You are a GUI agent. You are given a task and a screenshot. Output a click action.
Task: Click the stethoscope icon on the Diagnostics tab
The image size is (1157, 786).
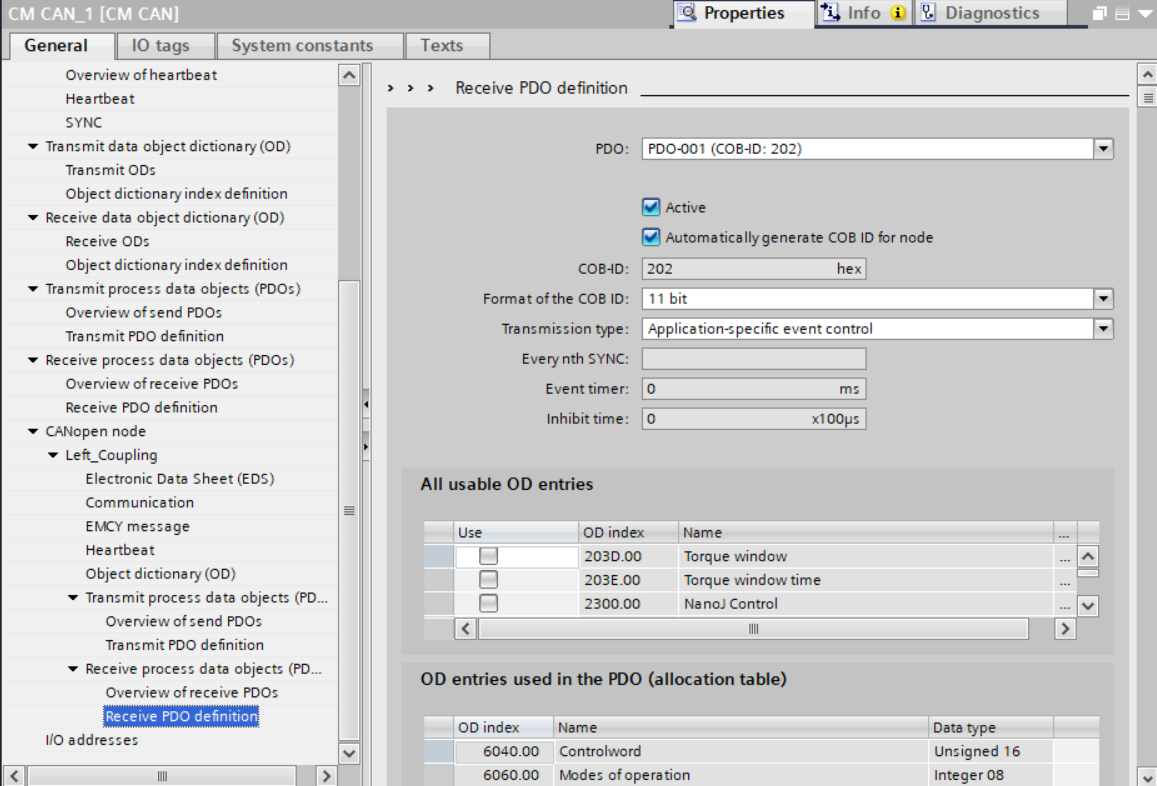point(929,13)
